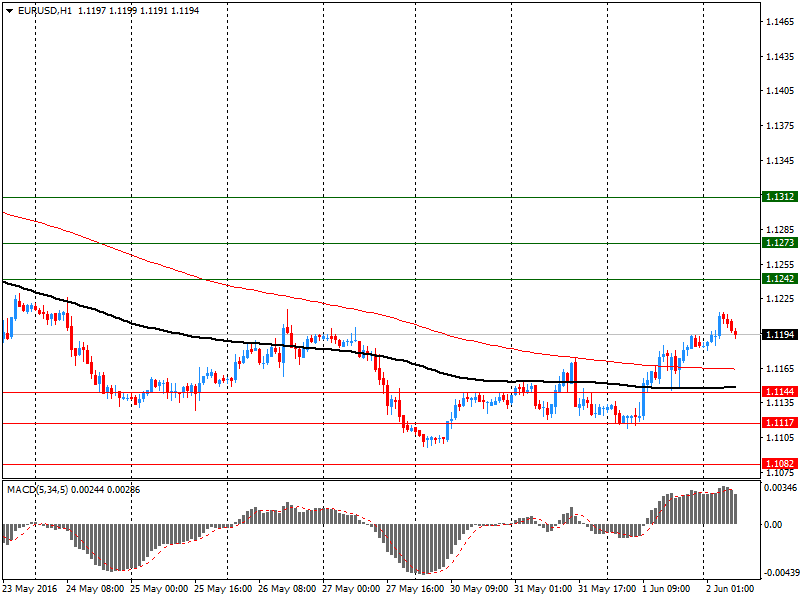800x600 pixels.
Task: Click the MACD scale value 0.00346
Action: [780, 488]
